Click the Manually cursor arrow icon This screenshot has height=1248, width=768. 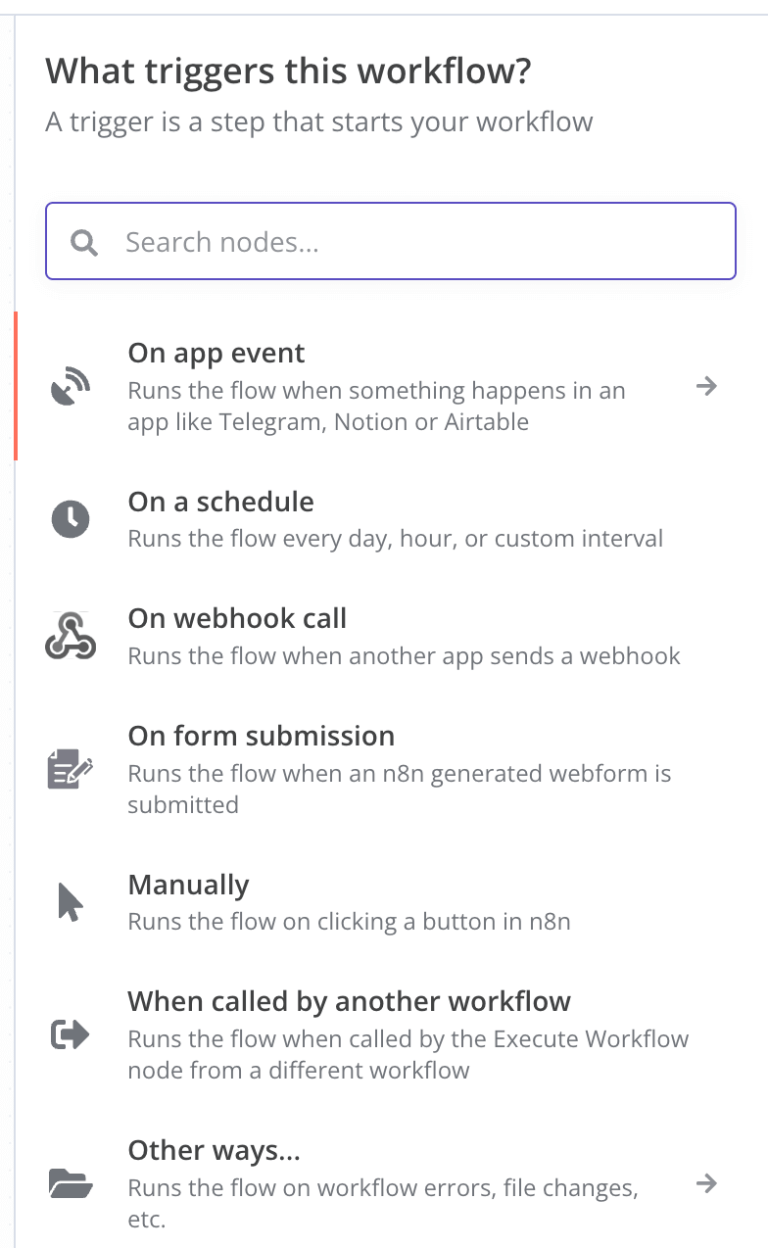70,903
